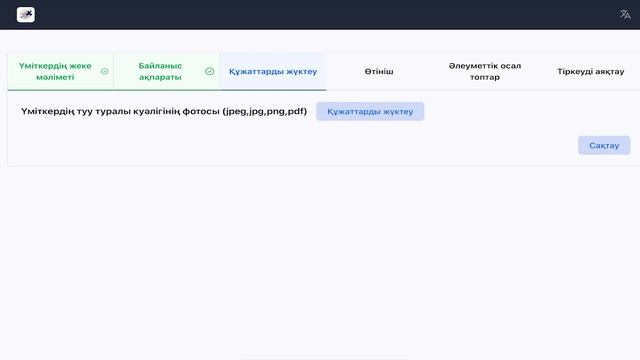The image size is (640, 360).
Task: Open the Әлеуметтік осал топтар tab
Action: pos(484,71)
